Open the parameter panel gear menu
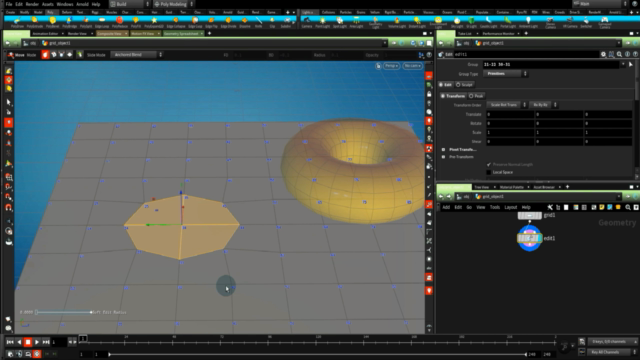 point(603,54)
